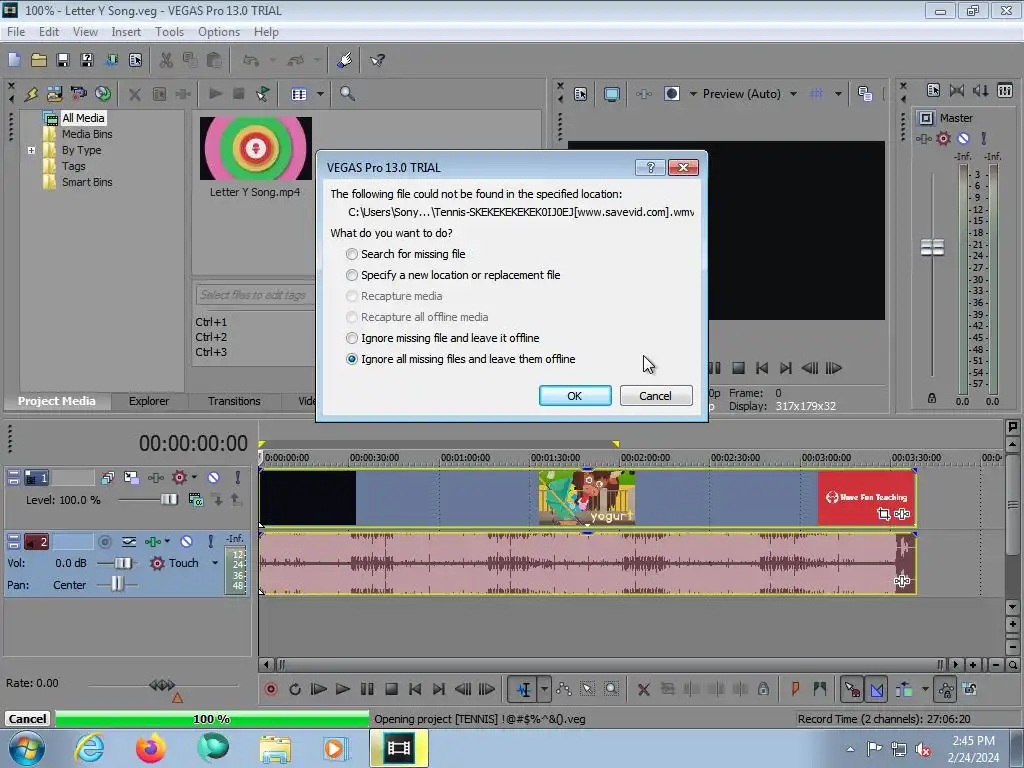This screenshot has height=768, width=1024.
Task: Adjust audio track Pan slider
Action: pyautogui.click(x=117, y=584)
